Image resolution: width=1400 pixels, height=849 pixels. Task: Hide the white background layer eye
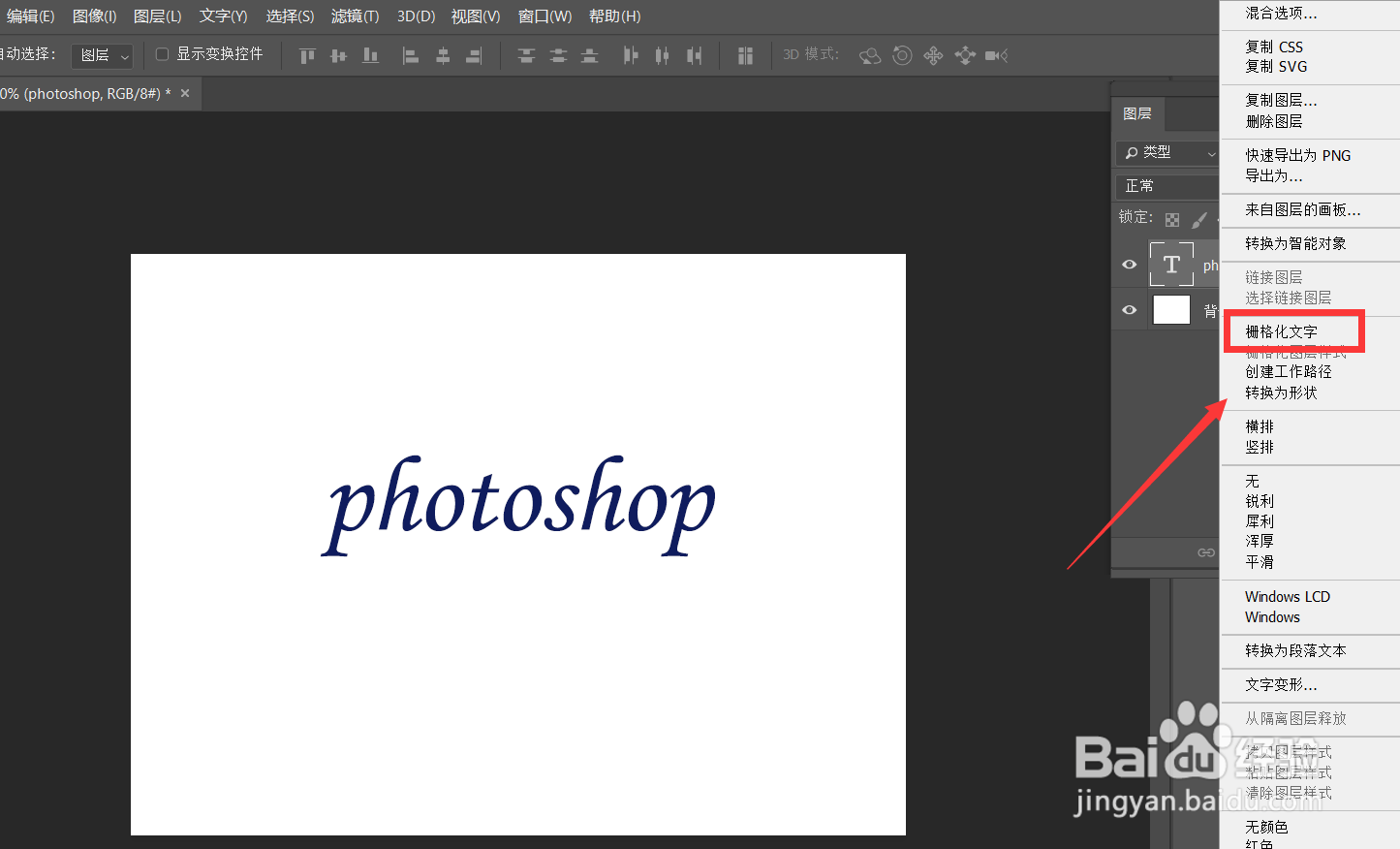point(1130,310)
